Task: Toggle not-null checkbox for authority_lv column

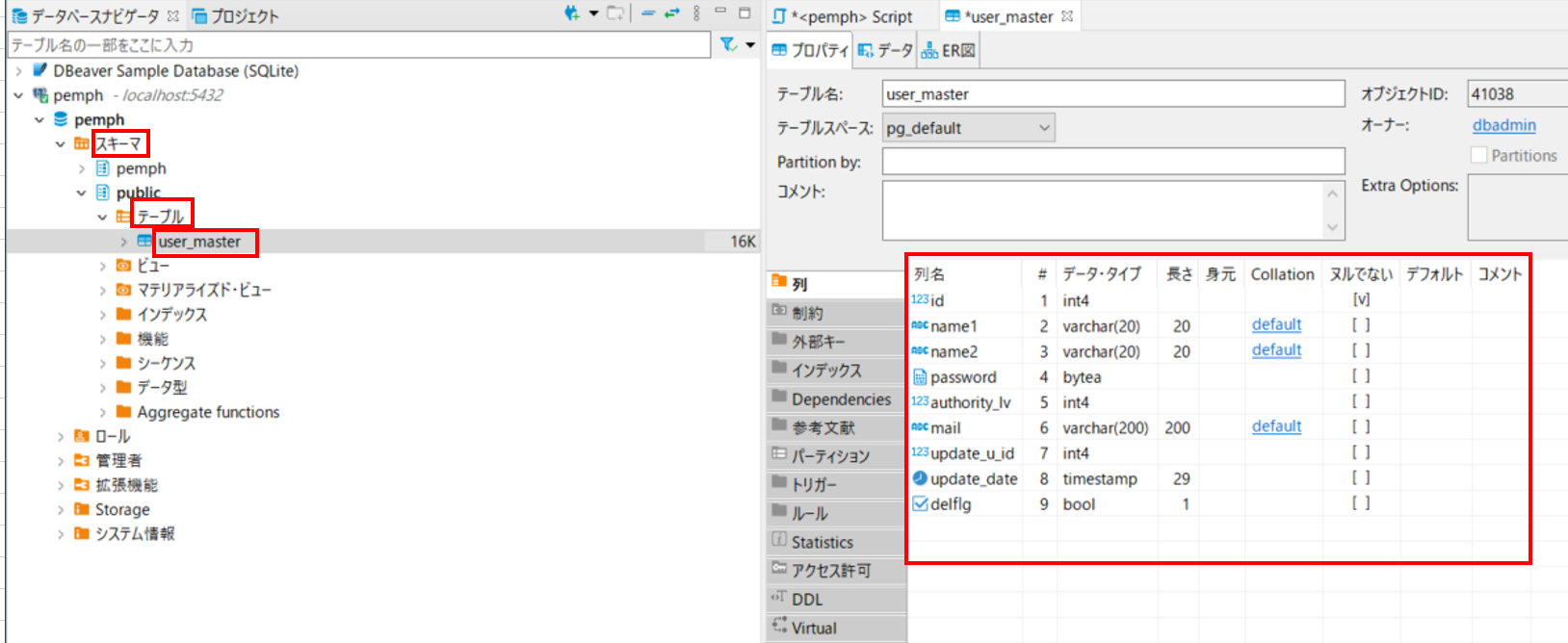Action: point(1361,401)
